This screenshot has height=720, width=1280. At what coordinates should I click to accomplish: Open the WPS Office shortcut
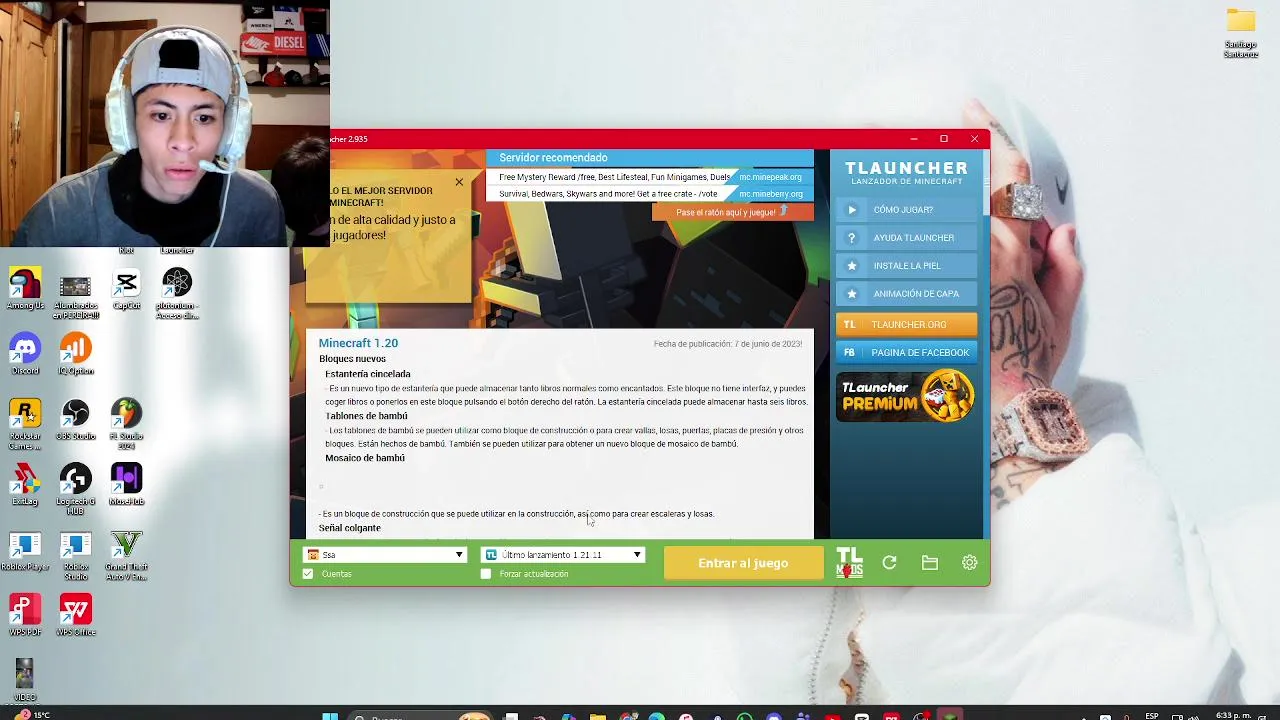[76, 616]
